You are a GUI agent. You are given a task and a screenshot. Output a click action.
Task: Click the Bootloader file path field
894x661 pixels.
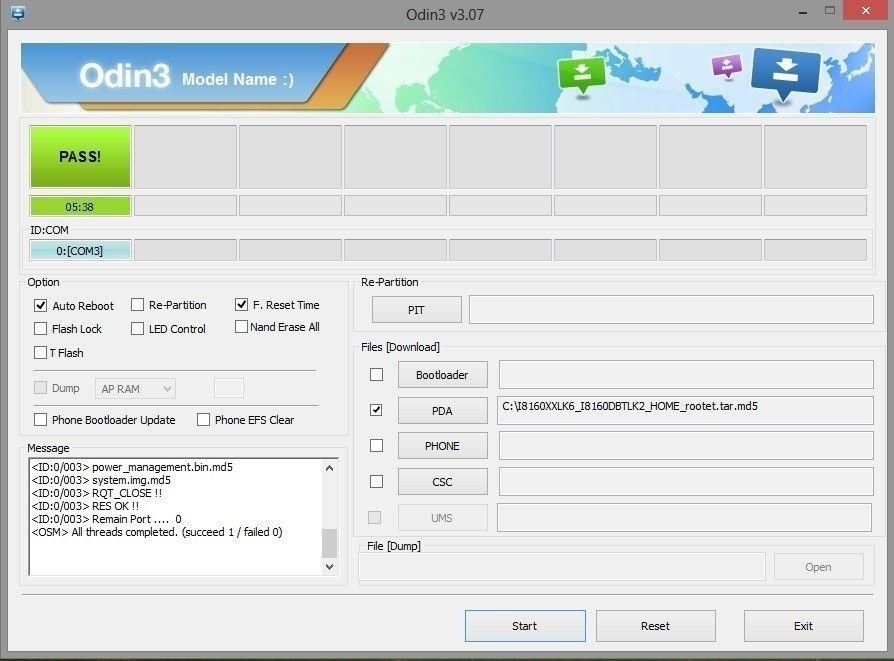click(x=686, y=375)
